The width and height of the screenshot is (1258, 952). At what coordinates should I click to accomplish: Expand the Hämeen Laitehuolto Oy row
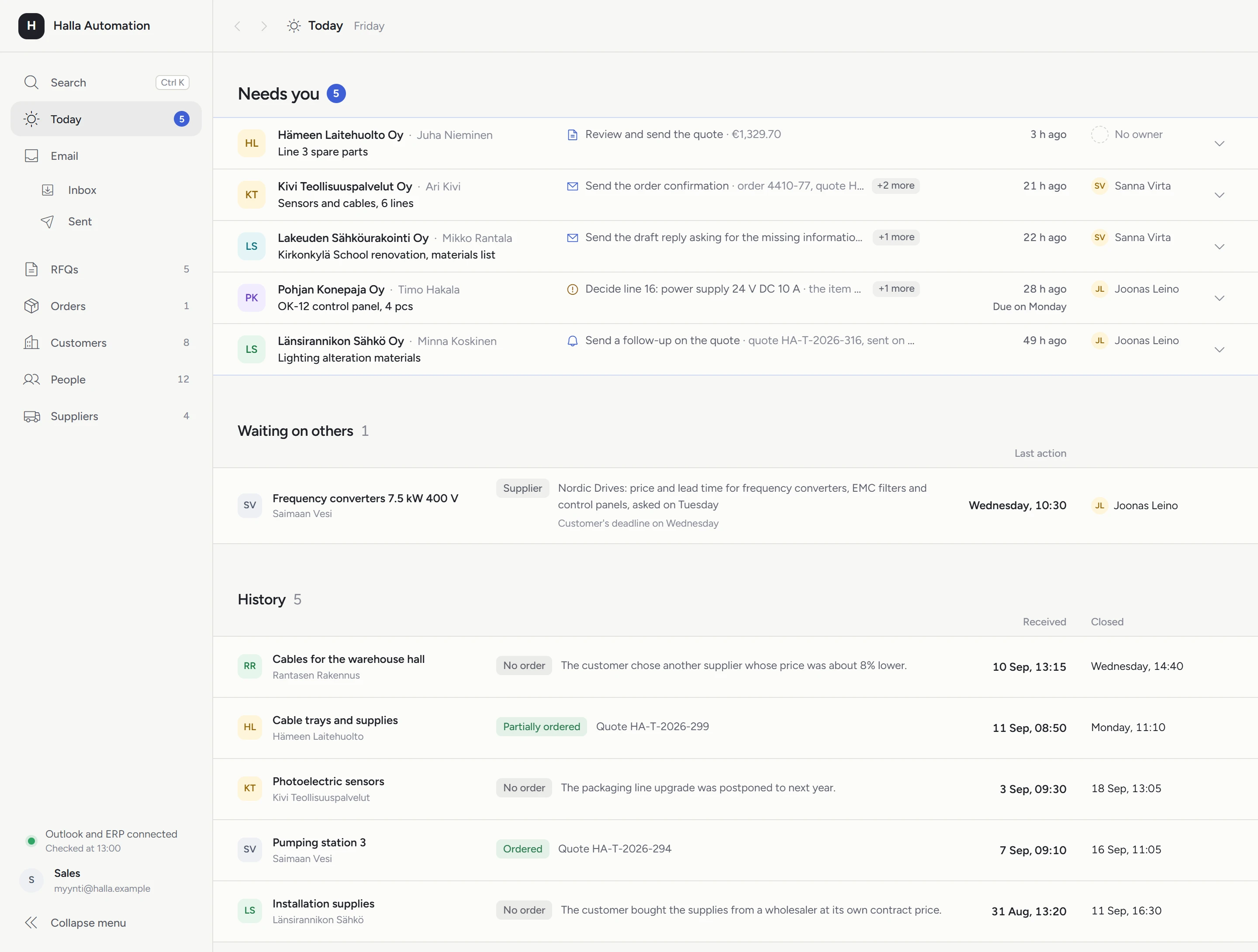tap(1219, 143)
